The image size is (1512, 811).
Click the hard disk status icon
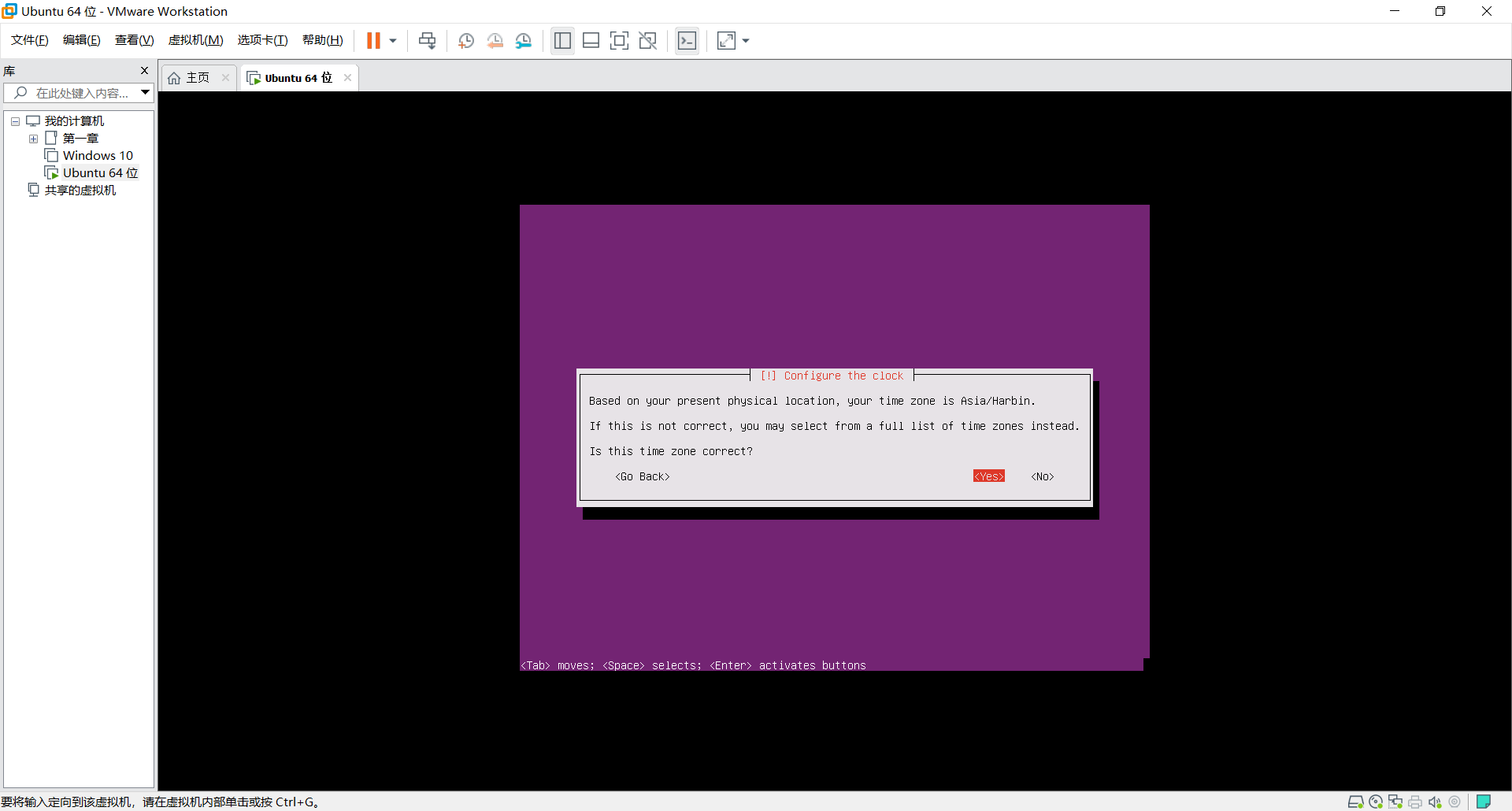click(x=1355, y=802)
